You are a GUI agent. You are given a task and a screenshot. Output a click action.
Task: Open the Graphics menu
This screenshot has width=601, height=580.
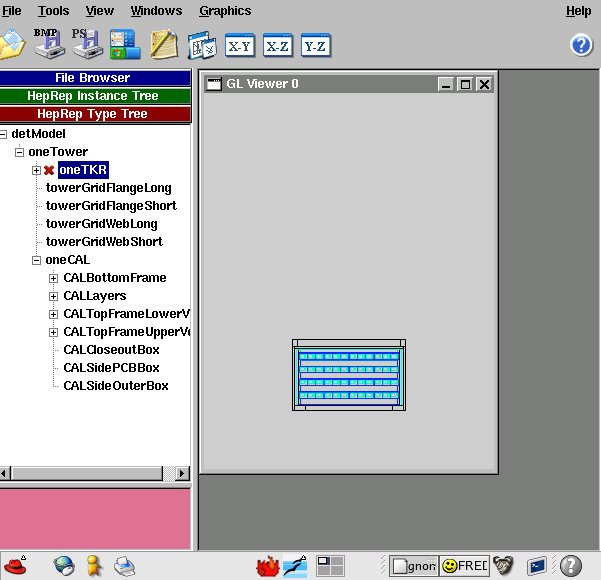click(225, 11)
